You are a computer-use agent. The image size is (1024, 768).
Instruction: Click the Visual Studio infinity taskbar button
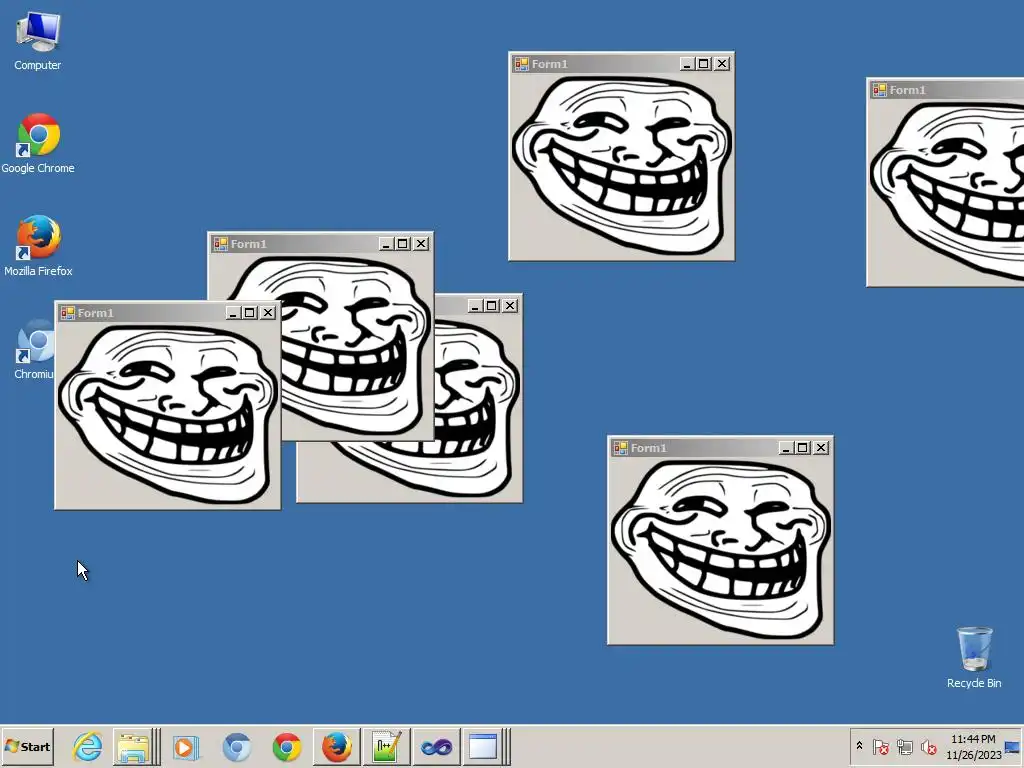point(436,746)
